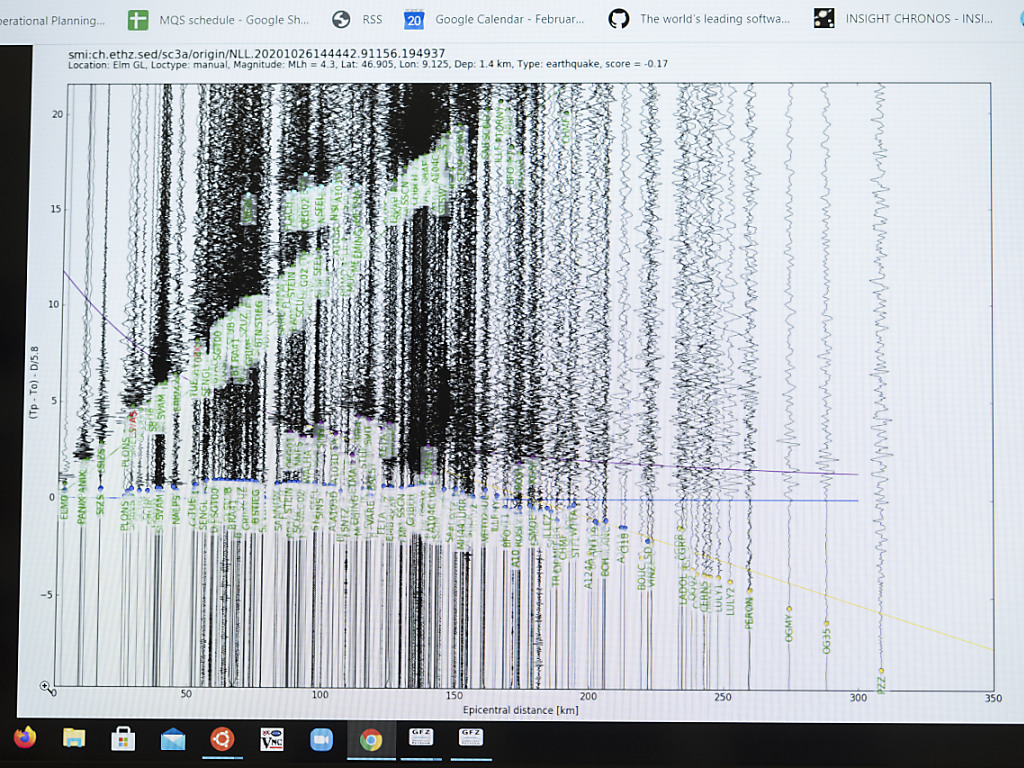Open the VNC viewer taskbar icon
The width and height of the screenshot is (1024, 768).
272,739
